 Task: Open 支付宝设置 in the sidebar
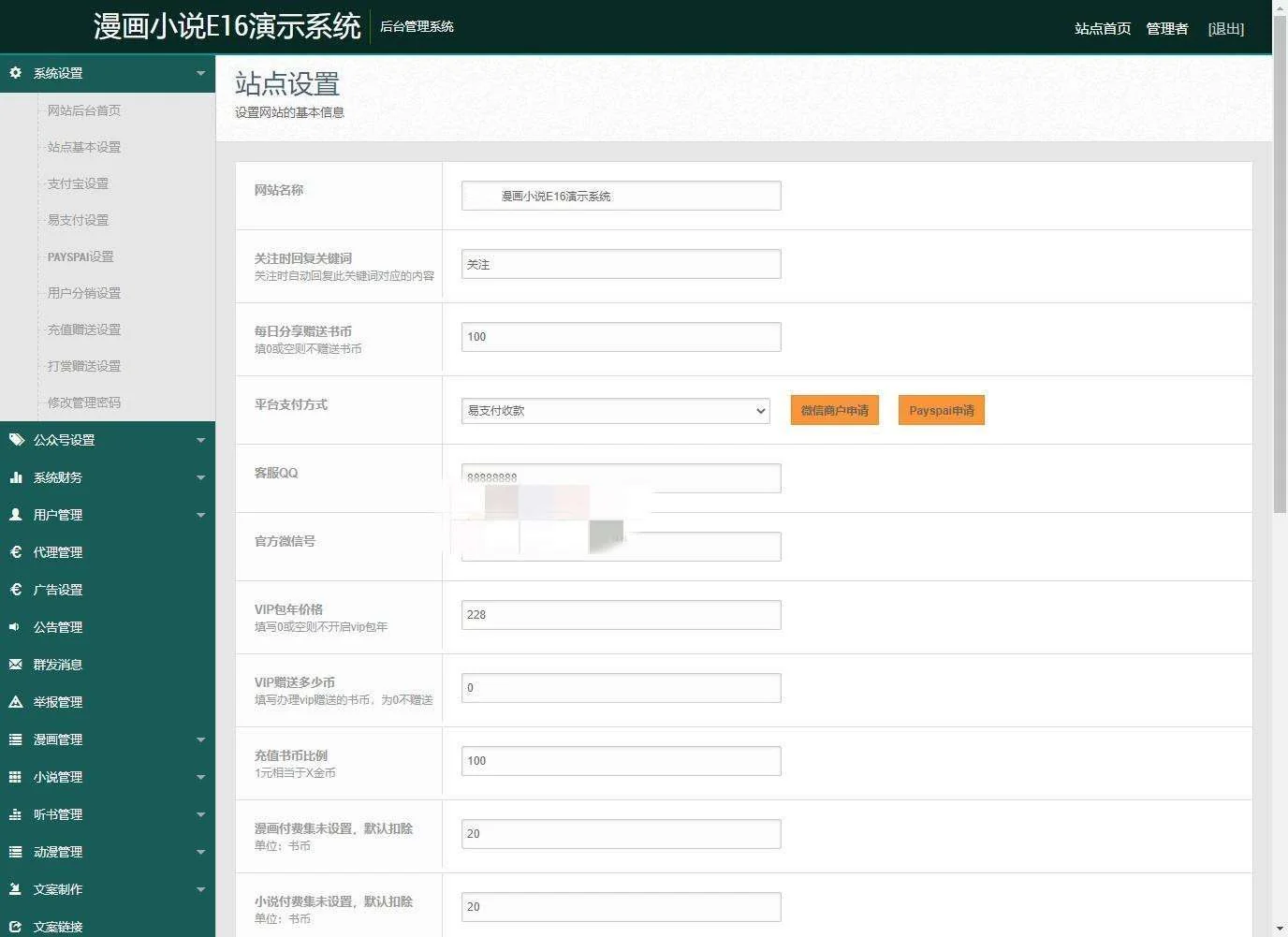pos(78,183)
